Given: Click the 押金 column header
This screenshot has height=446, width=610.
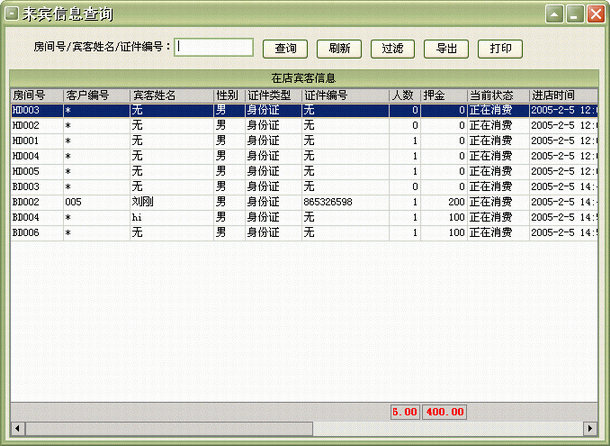Looking at the screenshot, I should (x=443, y=95).
